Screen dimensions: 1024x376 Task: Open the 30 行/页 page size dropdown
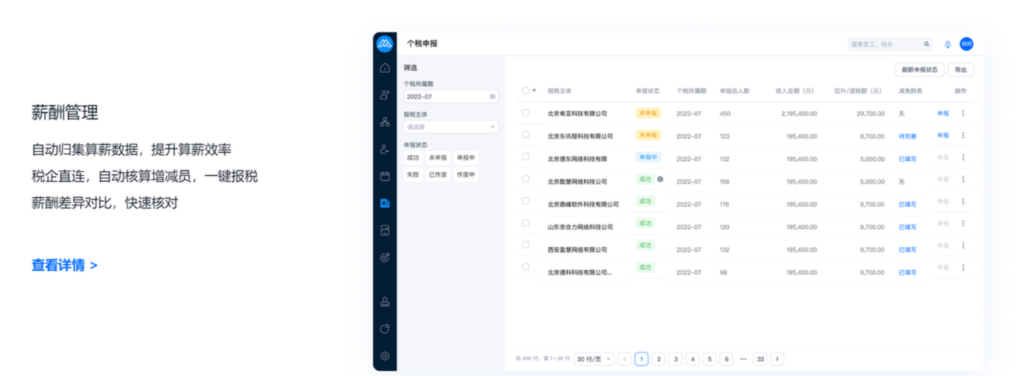click(x=594, y=359)
